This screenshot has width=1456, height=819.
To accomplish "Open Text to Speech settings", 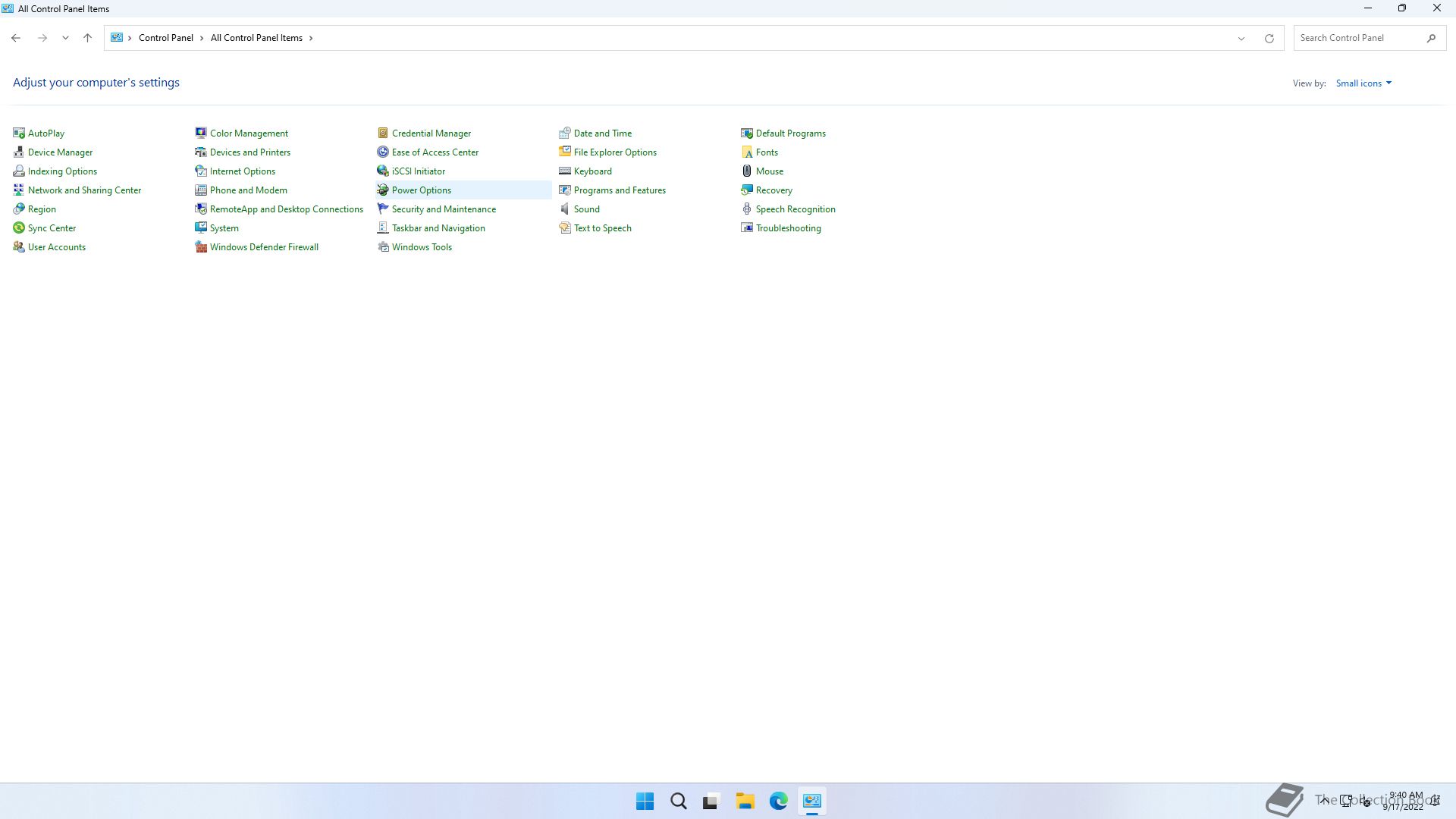I will pos(603,228).
